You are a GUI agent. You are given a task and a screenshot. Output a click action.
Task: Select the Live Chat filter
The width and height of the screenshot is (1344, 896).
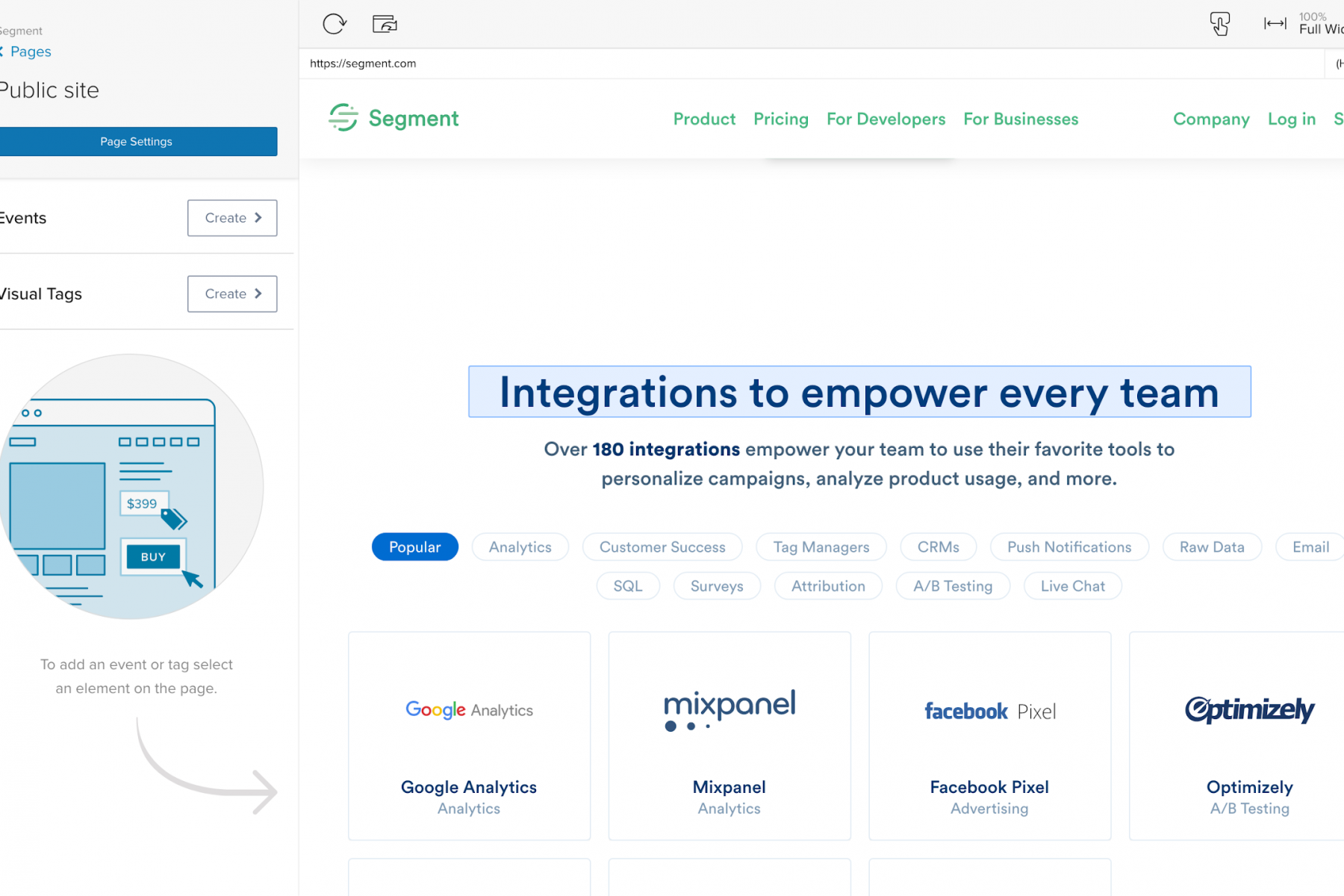pyautogui.click(x=1073, y=586)
